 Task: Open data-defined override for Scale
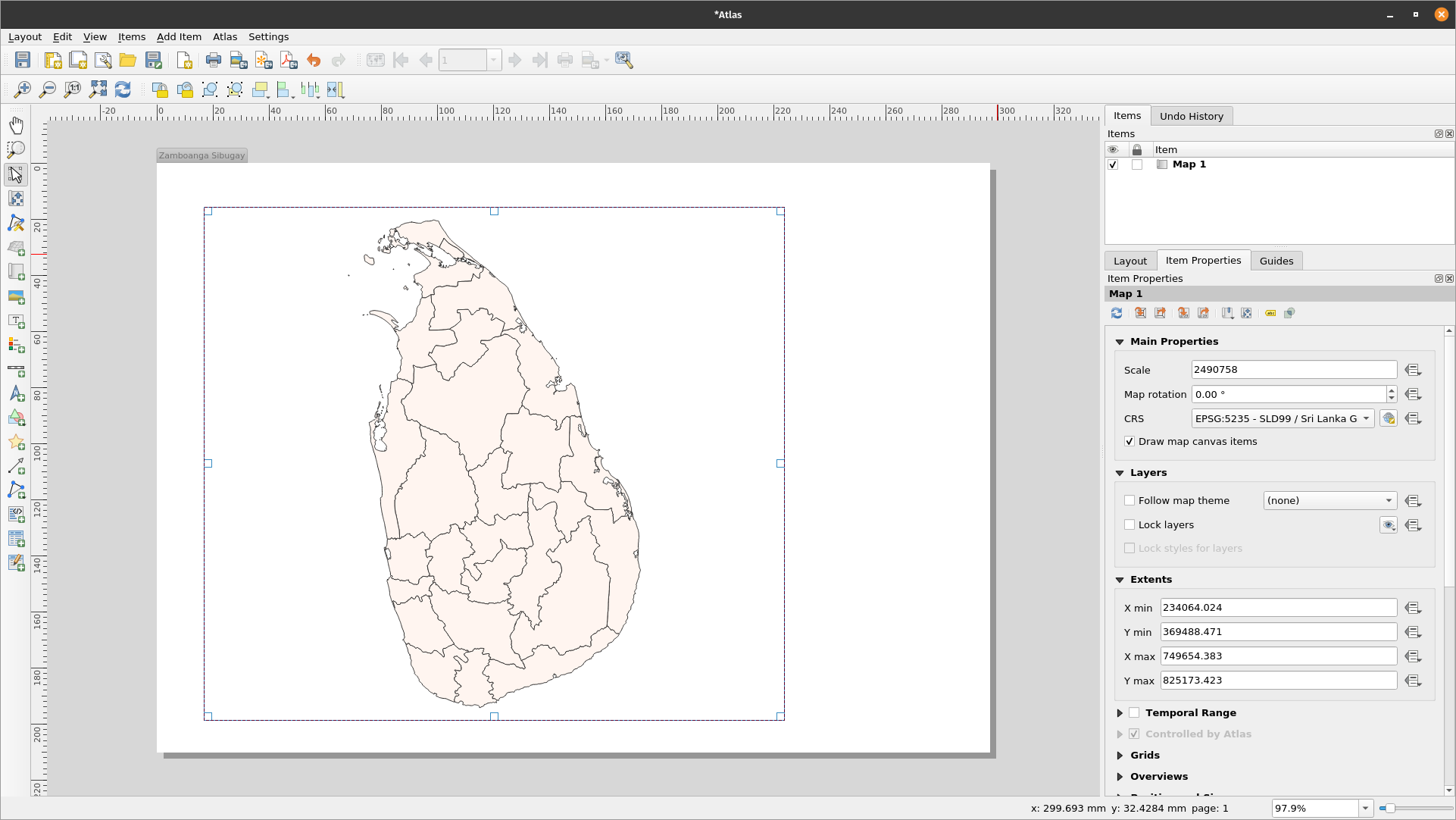(x=1413, y=370)
